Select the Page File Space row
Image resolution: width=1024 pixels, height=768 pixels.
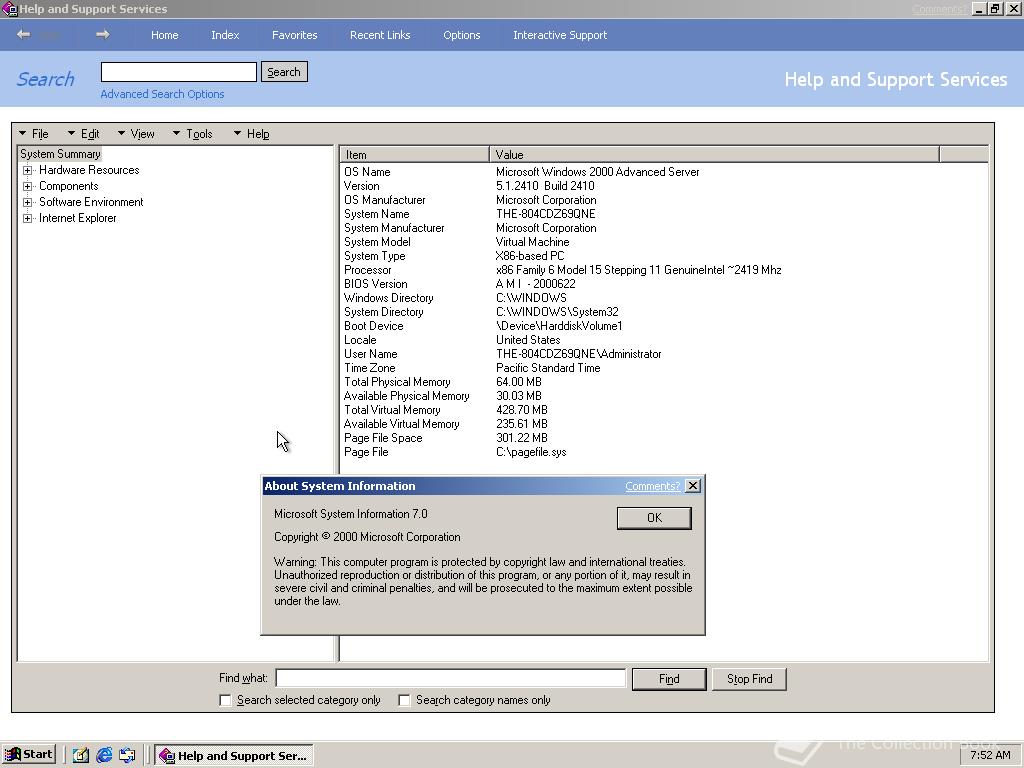[x=383, y=438]
